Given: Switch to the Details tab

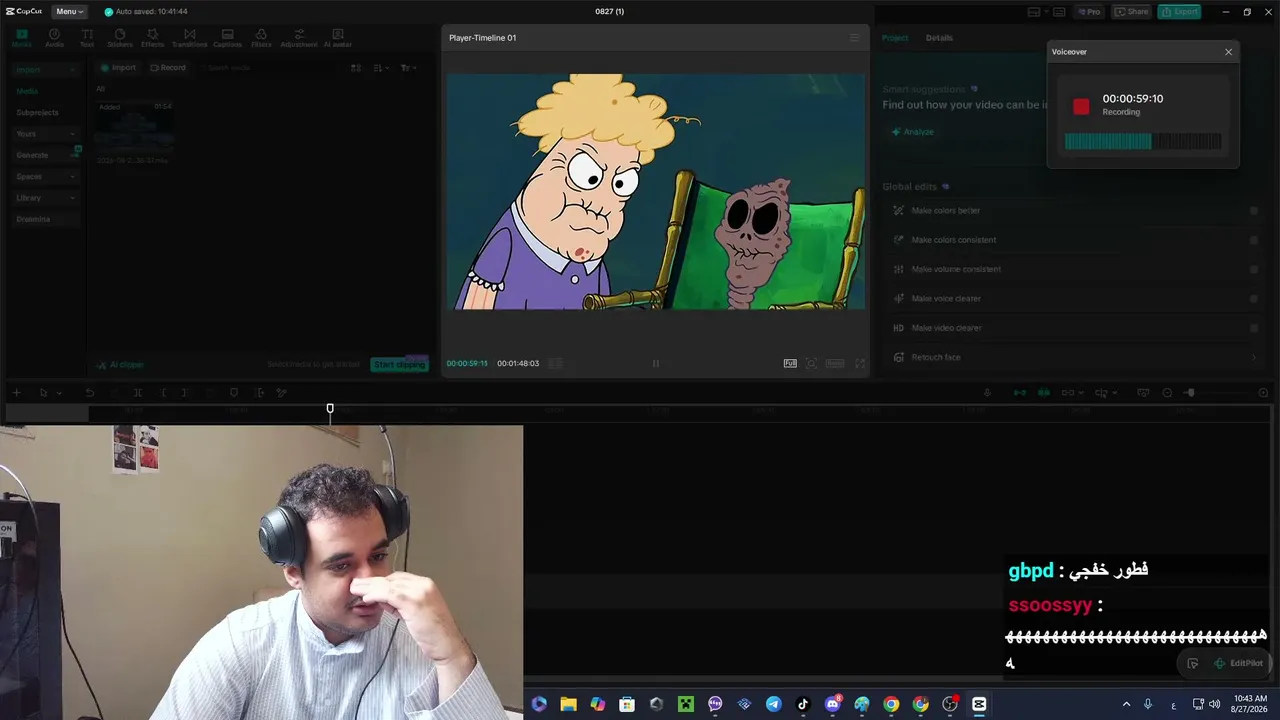Looking at the screenshot, I should [x=939, y=38].
